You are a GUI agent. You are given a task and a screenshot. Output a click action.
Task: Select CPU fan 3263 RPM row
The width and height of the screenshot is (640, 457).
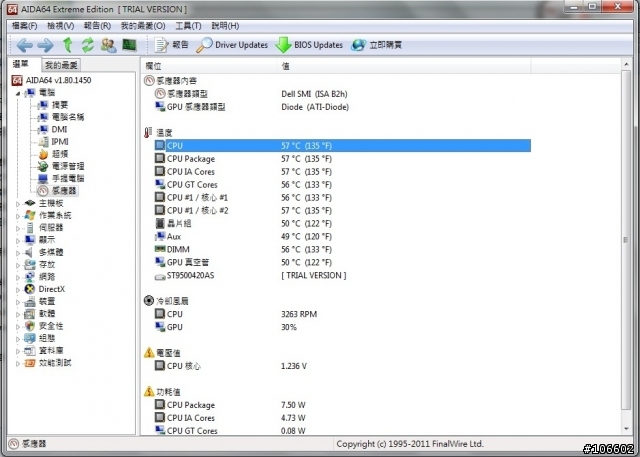pos(343,314)
